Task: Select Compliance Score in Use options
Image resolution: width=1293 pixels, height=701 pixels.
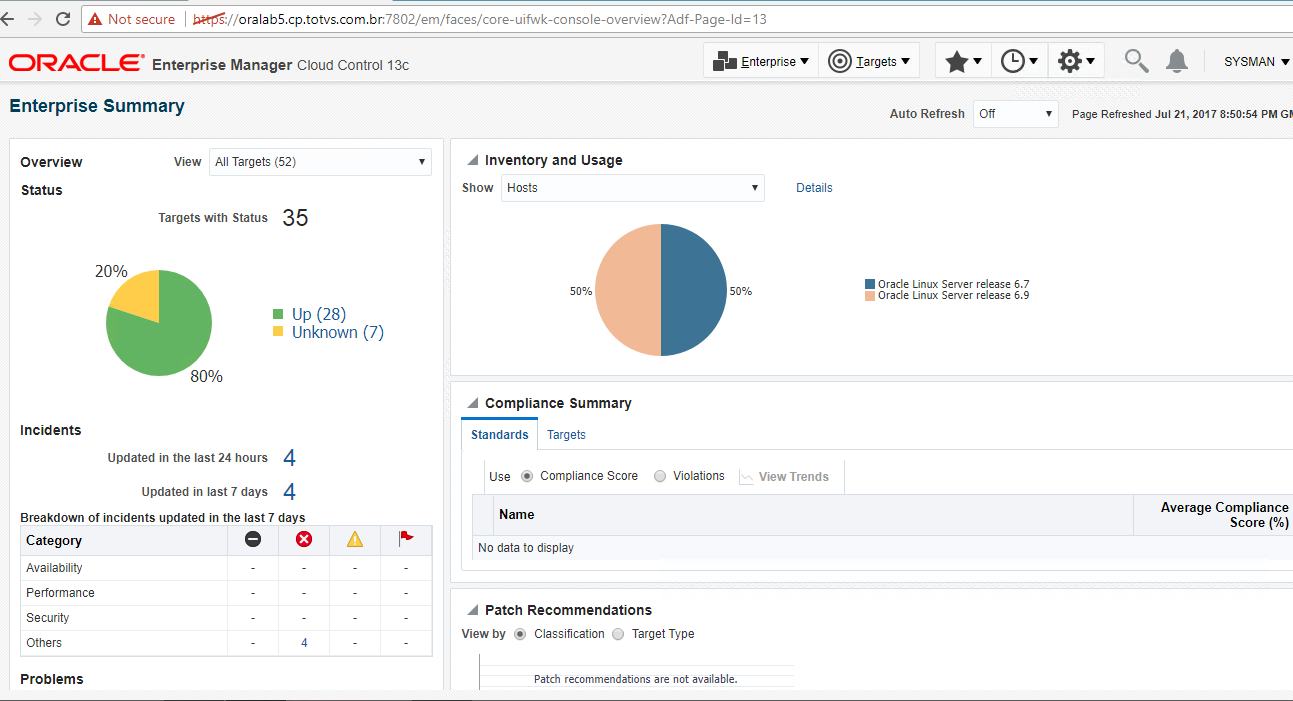Action: point(528,476)
